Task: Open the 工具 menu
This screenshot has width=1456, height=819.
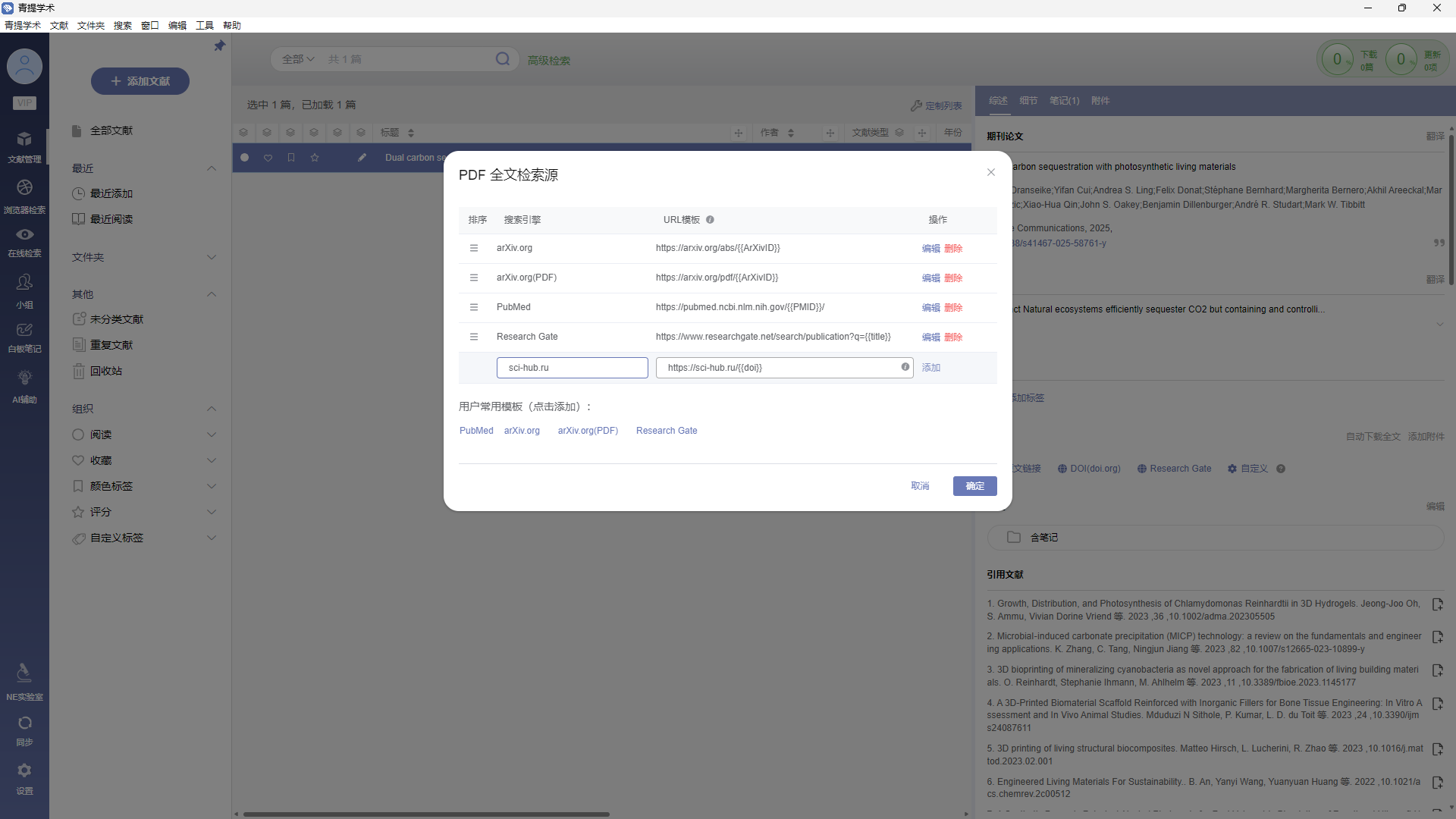Action: pos(204,25)
